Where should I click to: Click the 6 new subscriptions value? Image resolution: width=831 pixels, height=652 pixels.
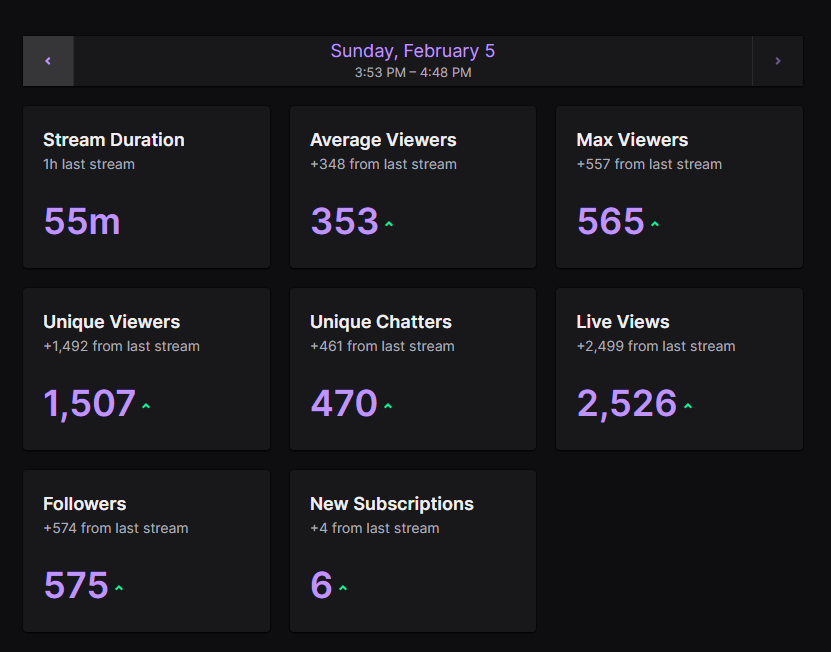pyautogui.click(x=322, y=585)
